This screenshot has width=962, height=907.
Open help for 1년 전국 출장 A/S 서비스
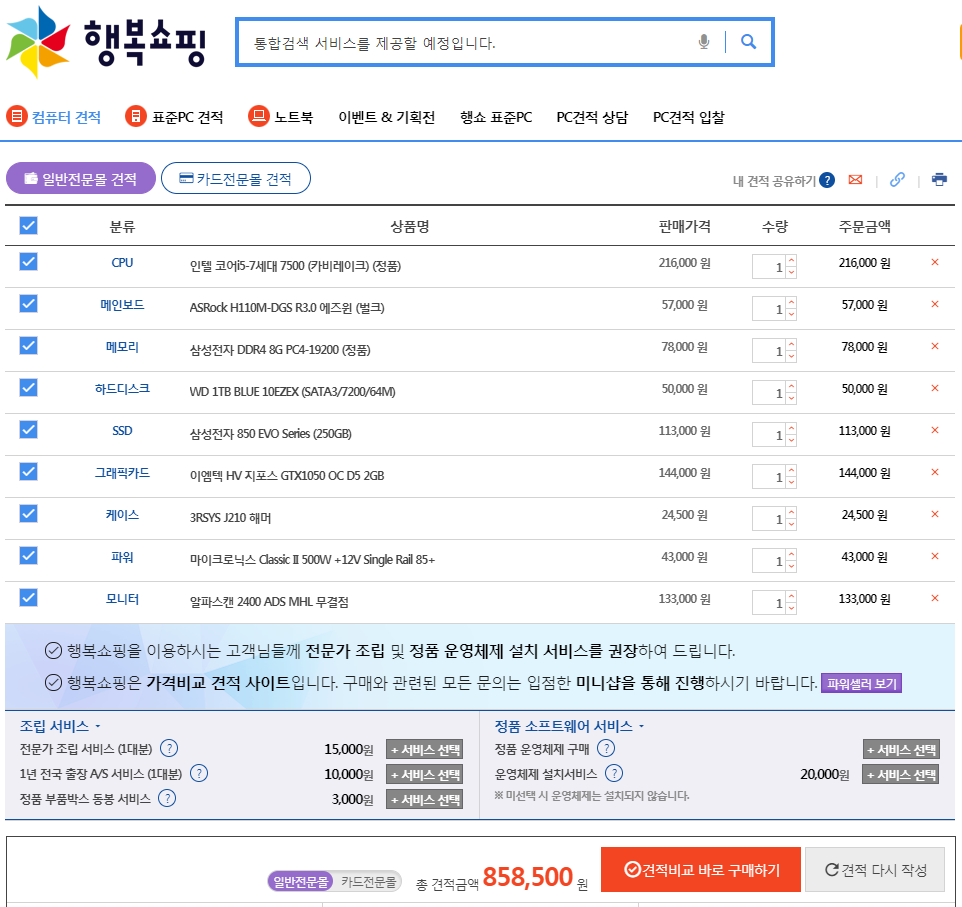[x=199, y=773]
